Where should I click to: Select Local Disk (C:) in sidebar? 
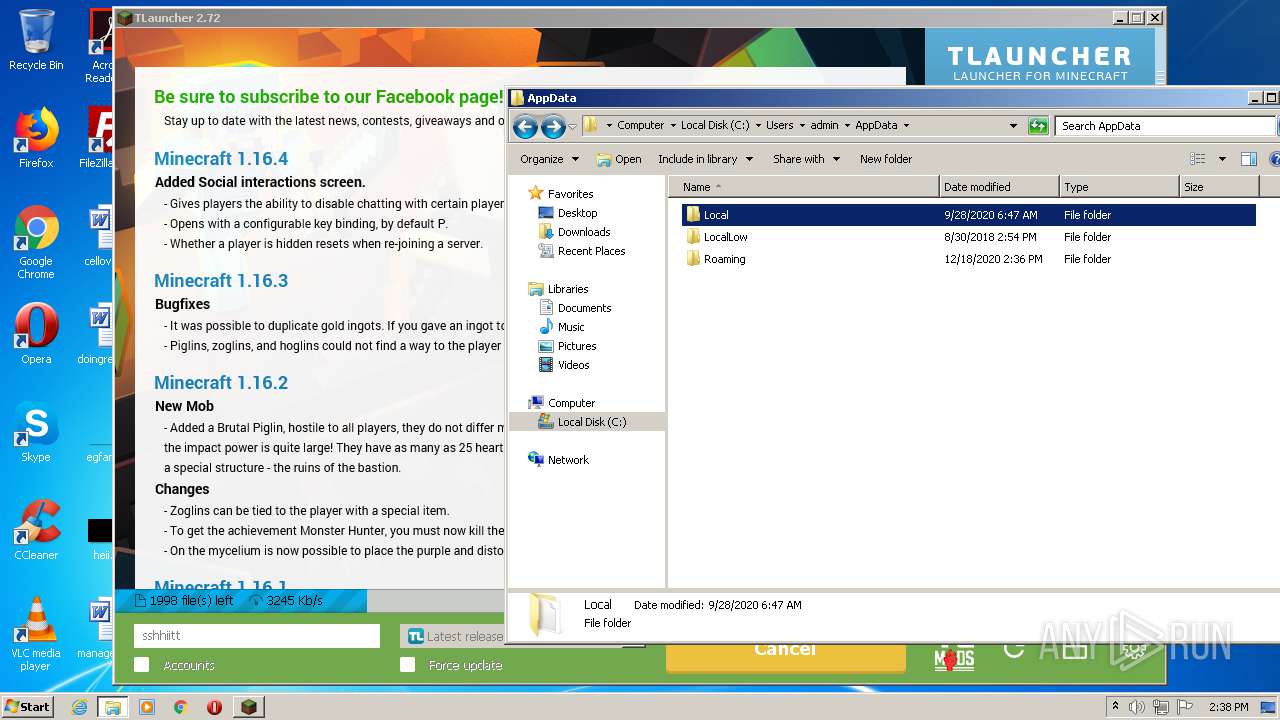tap(587, 422)
